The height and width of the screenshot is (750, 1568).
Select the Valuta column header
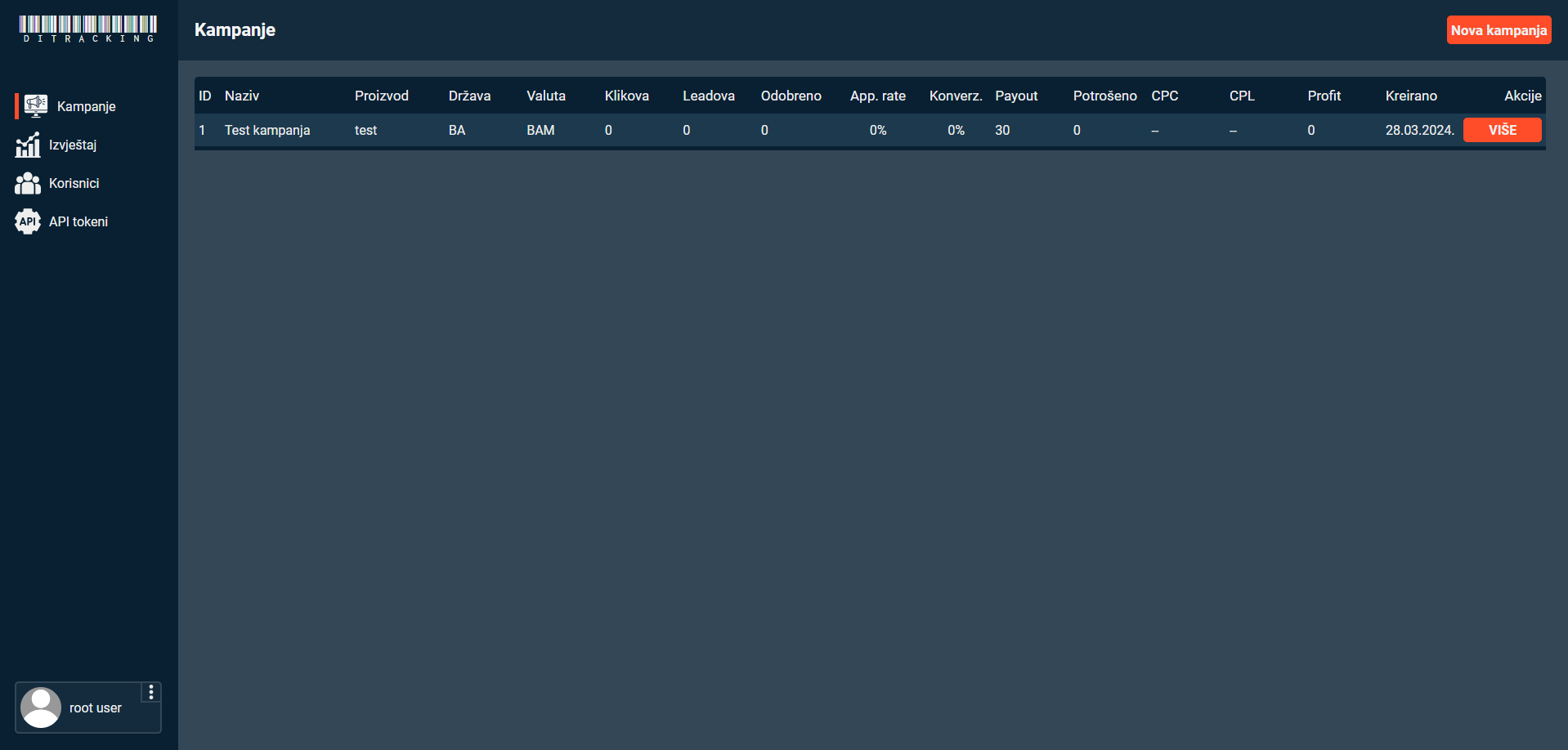546,96
